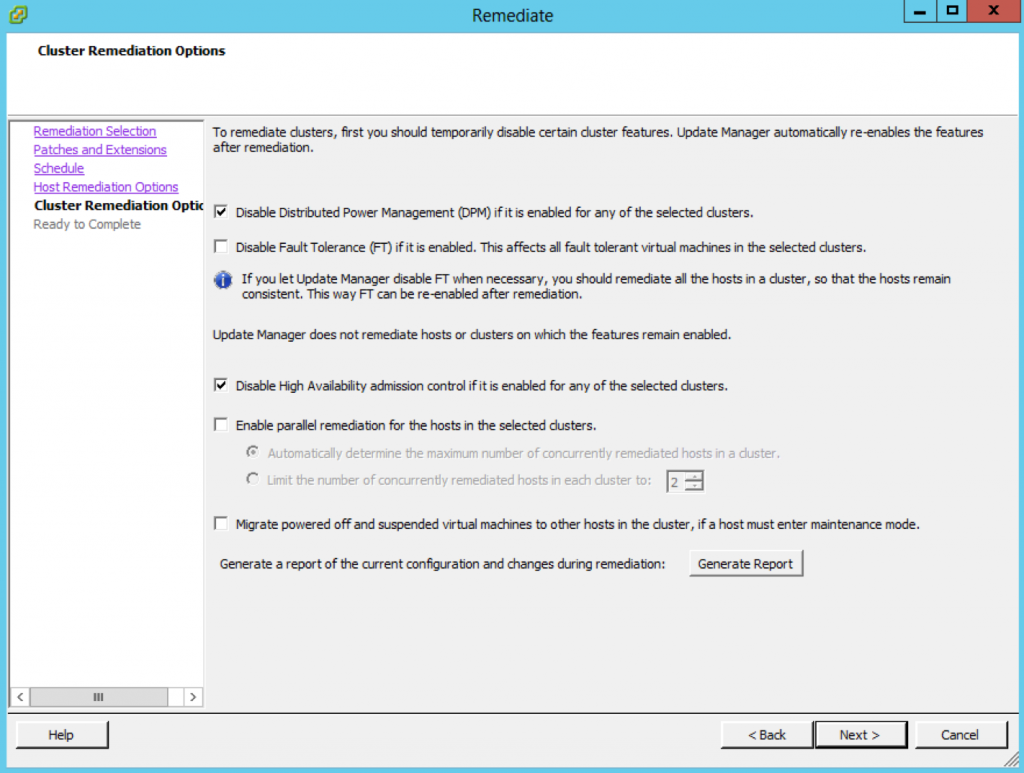Go back with the < Back button
The height and width of the screenshot is (773, 1024).
pos(767,734)
